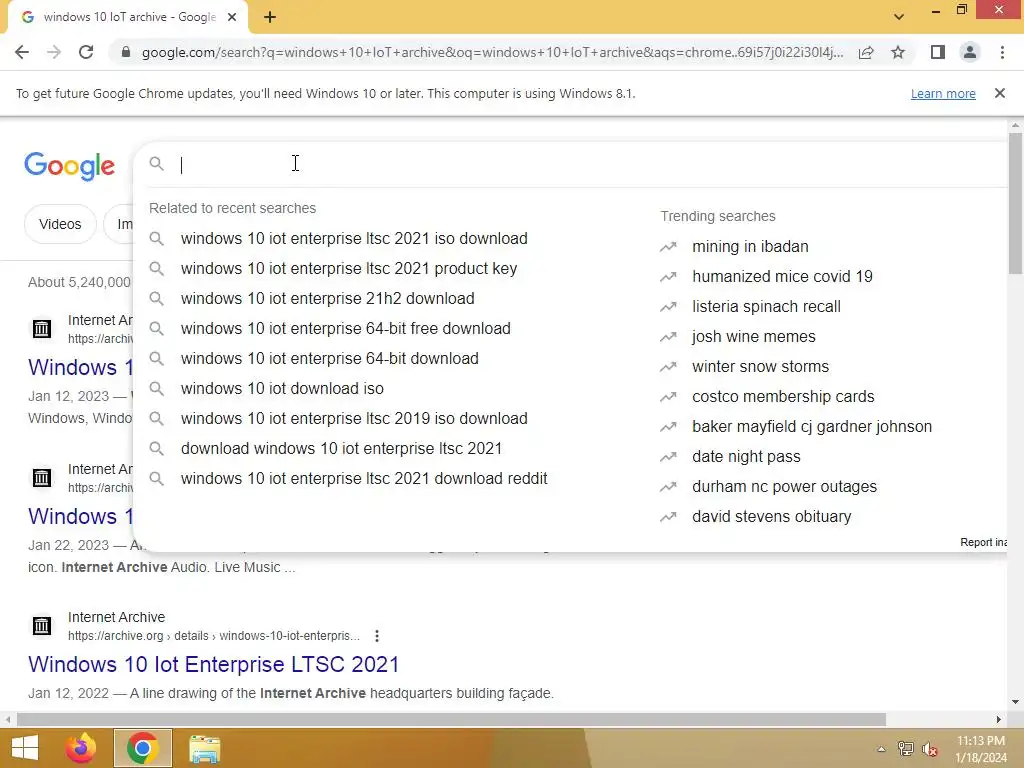This screenshot has height=768, width=1024.
Task: Choose suggestion ltsc 2021 iso download
Action: 354,238
